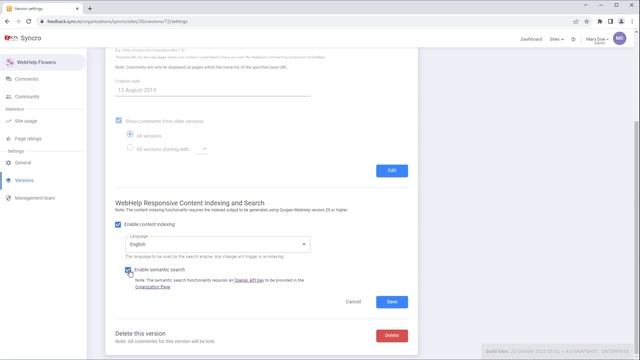Click the blue Edit button
640x360 pixels.
point(392,171)
